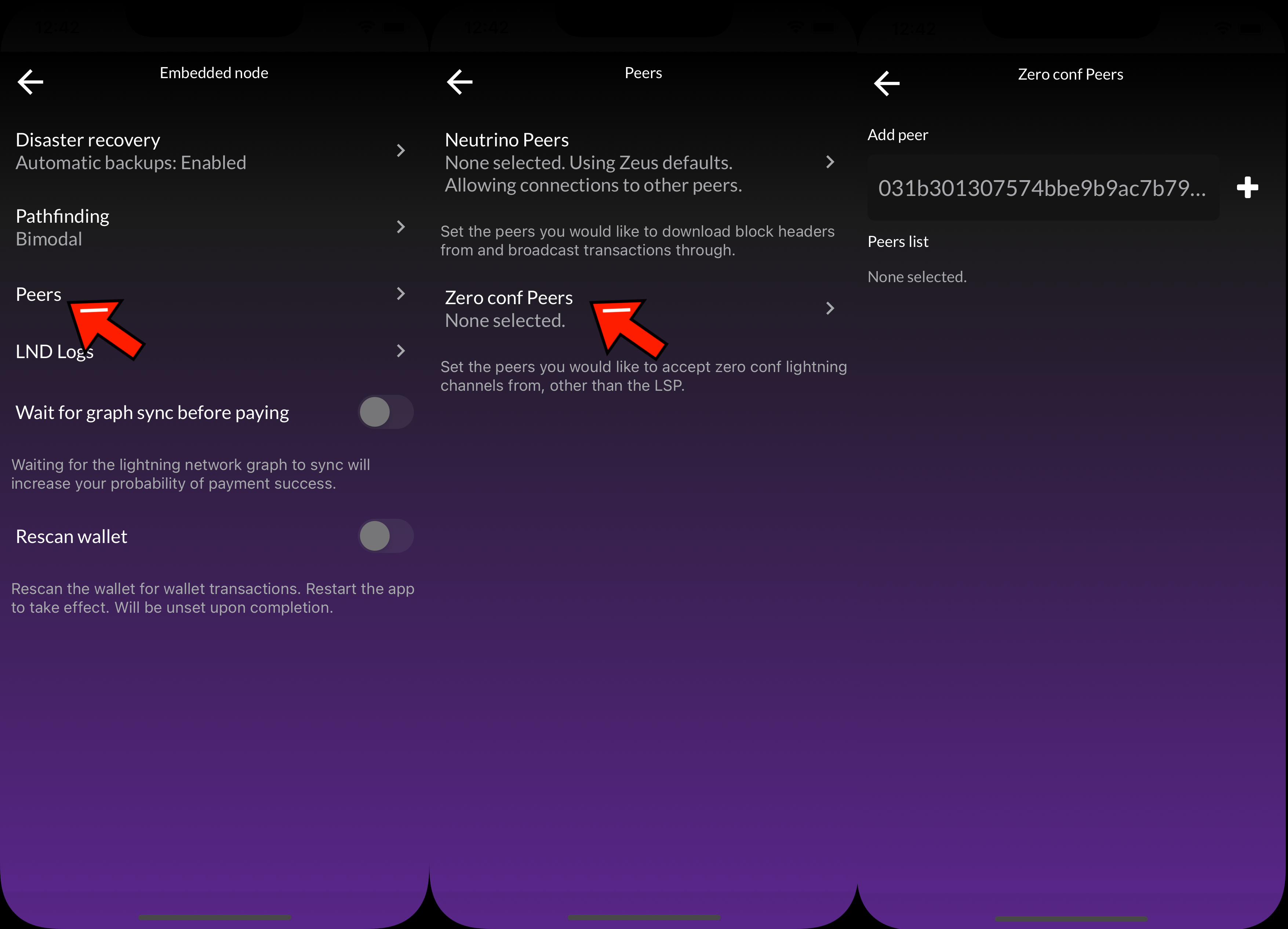Tap Disaster recovery Automatic backups row
1288x929 pixels.
[x=131, y=151]
